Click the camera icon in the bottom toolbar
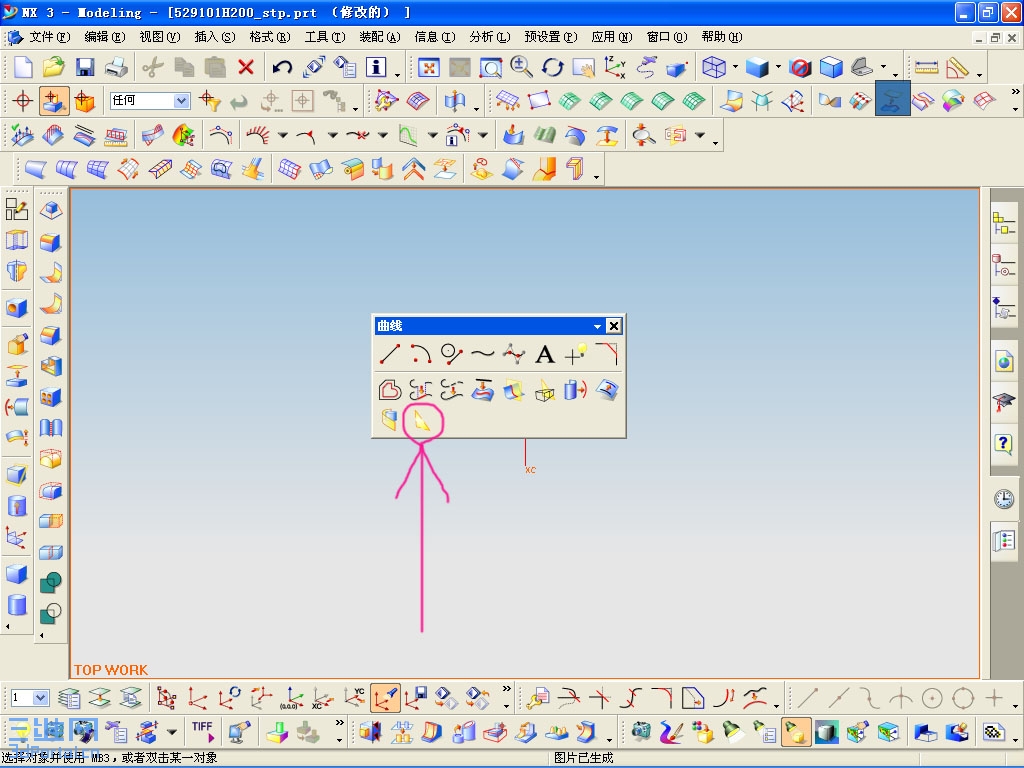1024x768 pixels. [x=641, y=731]
